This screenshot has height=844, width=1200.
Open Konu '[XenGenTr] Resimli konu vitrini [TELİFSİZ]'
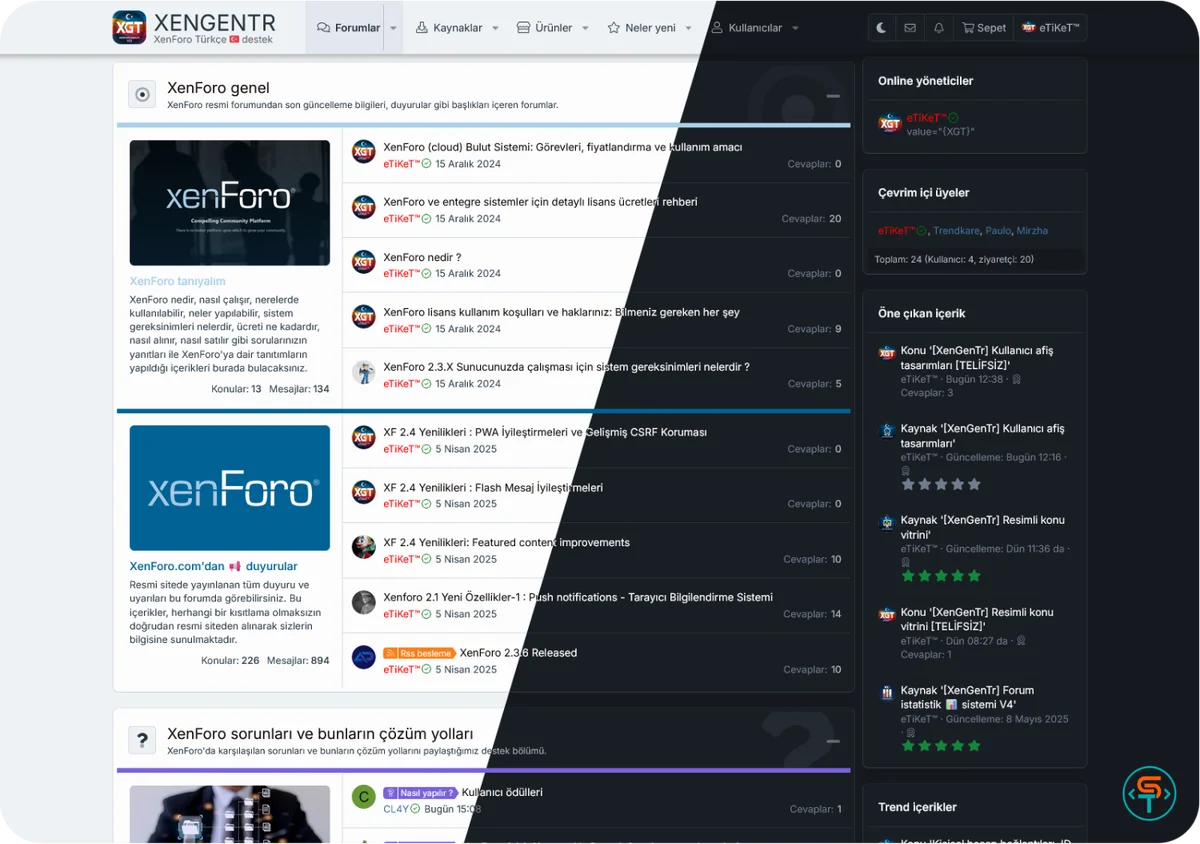tap(976, 619)
